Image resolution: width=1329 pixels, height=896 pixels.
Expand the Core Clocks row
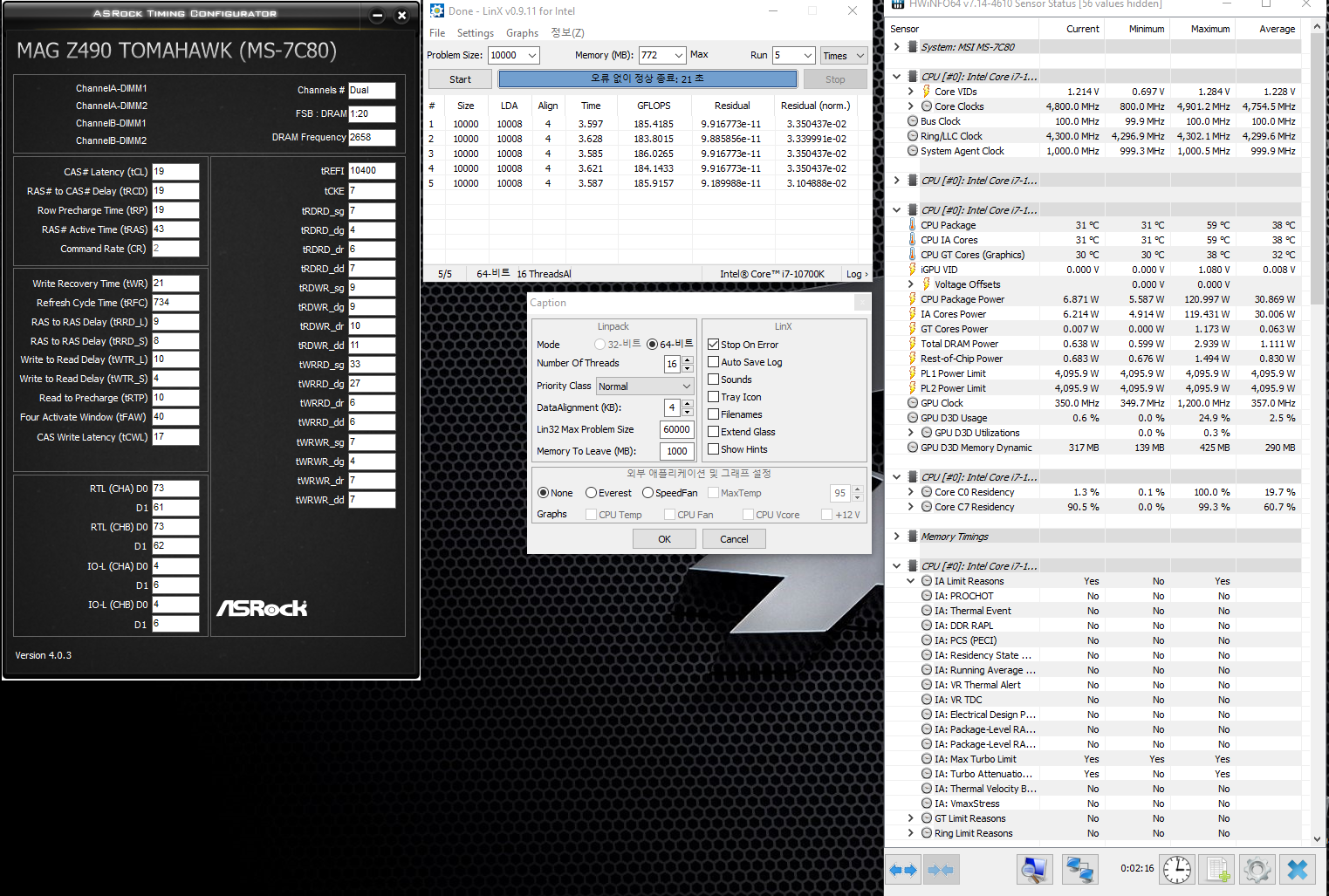910,106
